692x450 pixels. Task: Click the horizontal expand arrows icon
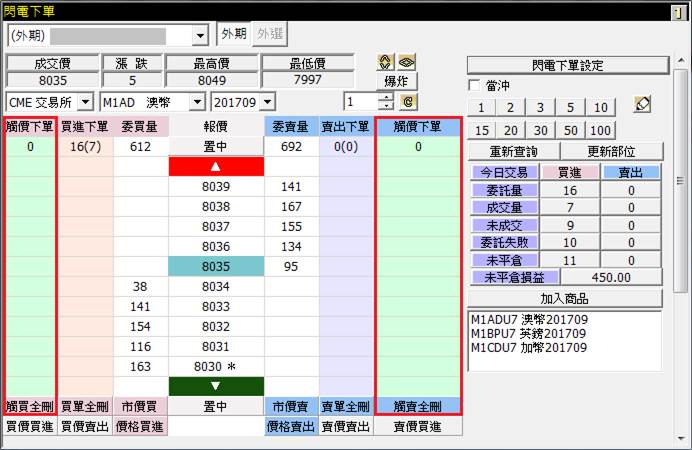point(406,62)
